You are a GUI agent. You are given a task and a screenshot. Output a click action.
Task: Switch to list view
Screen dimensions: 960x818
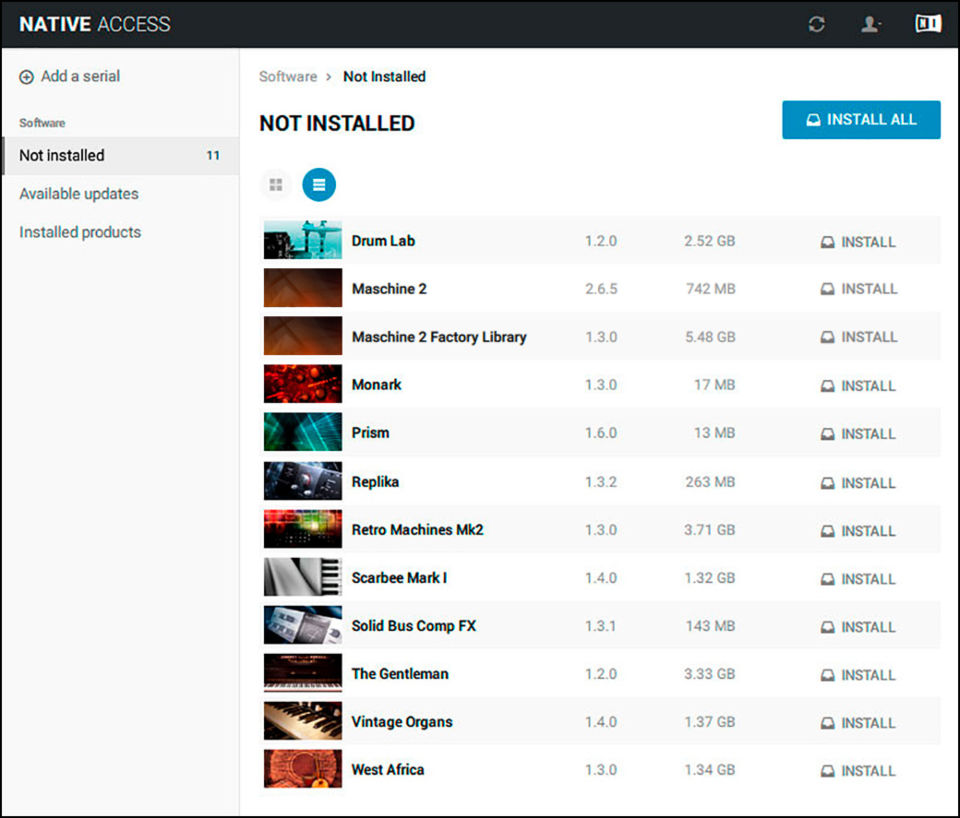tap(319, 184)
